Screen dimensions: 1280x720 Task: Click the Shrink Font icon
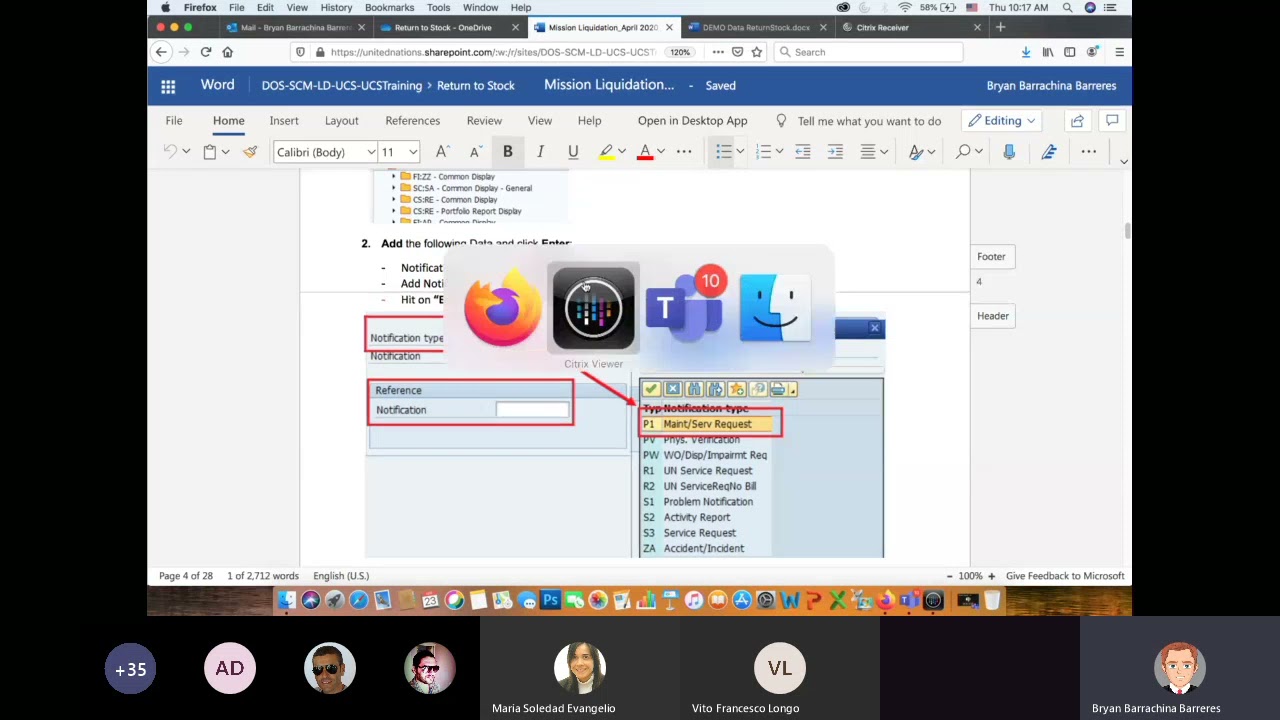pos(475,152)
